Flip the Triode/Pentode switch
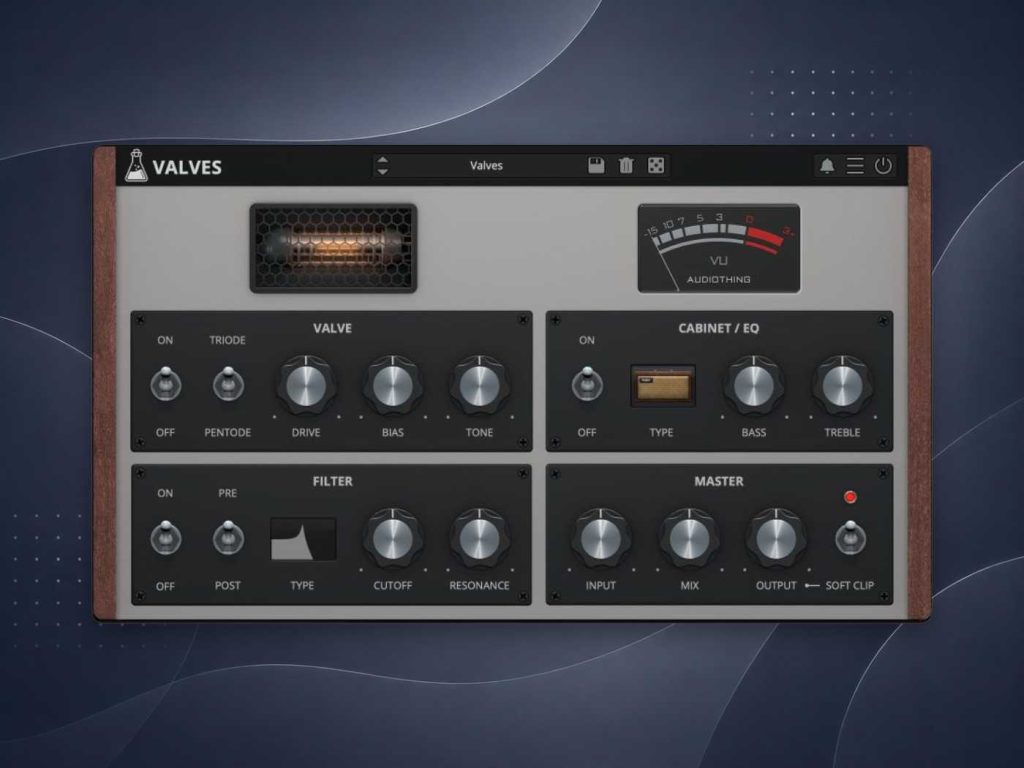 [x=227, y=383]
